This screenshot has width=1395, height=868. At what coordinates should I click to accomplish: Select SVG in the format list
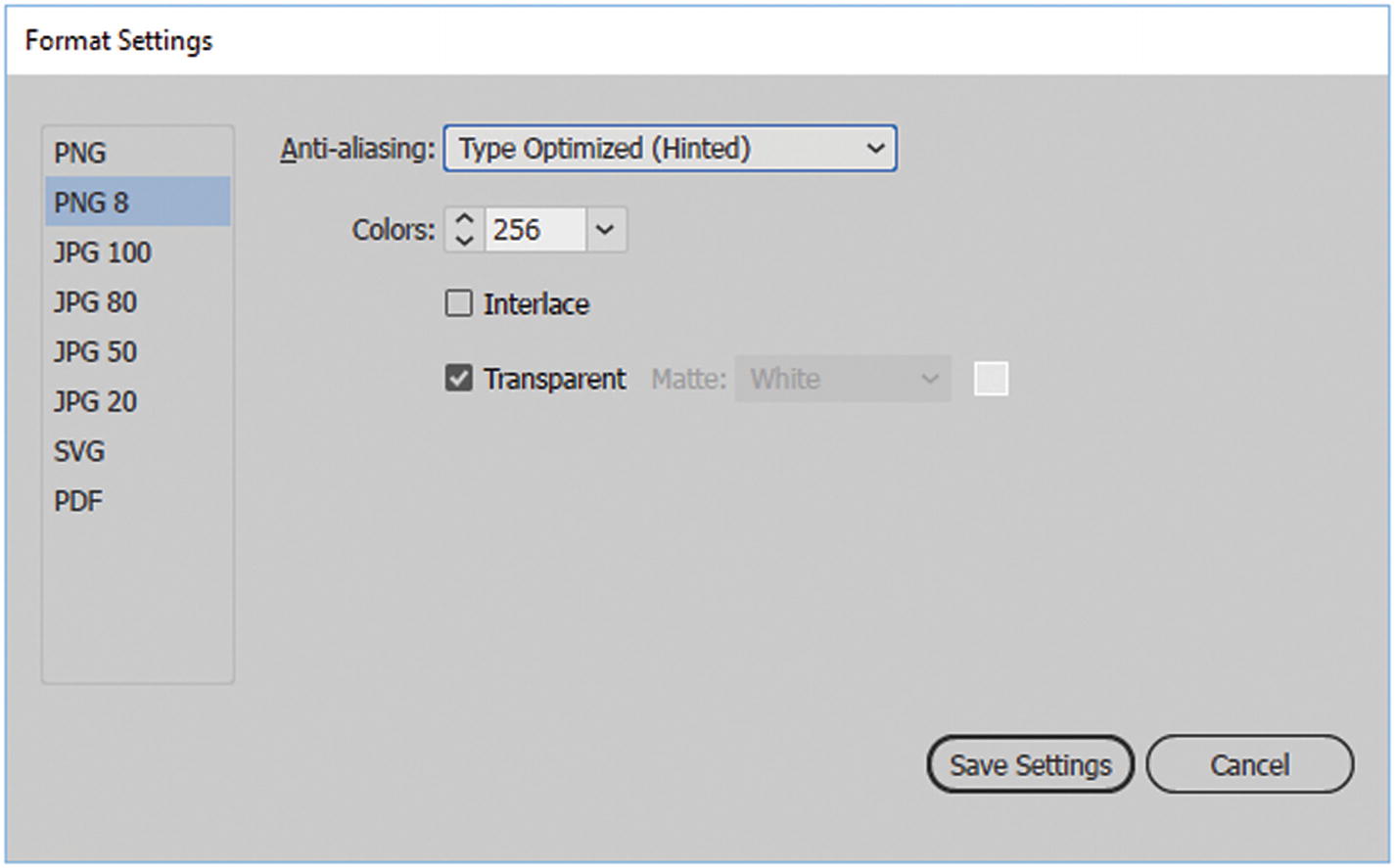79,452
